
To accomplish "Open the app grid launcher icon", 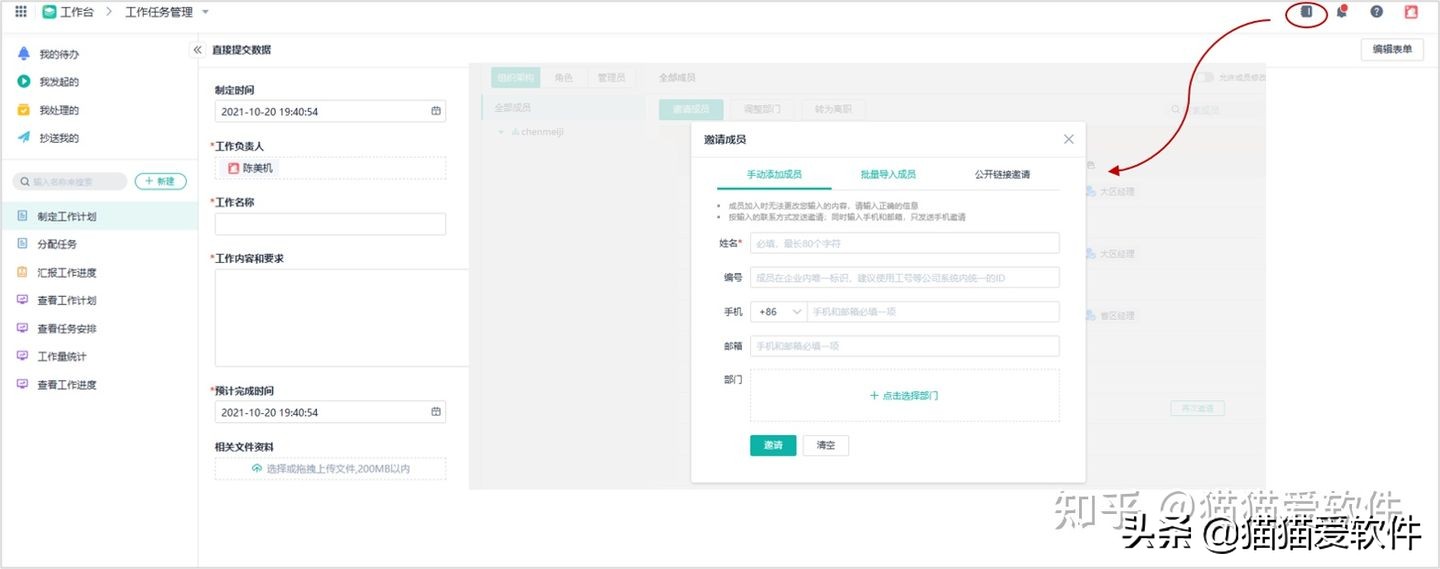I will pyautogui.click(x=21, y=12).
